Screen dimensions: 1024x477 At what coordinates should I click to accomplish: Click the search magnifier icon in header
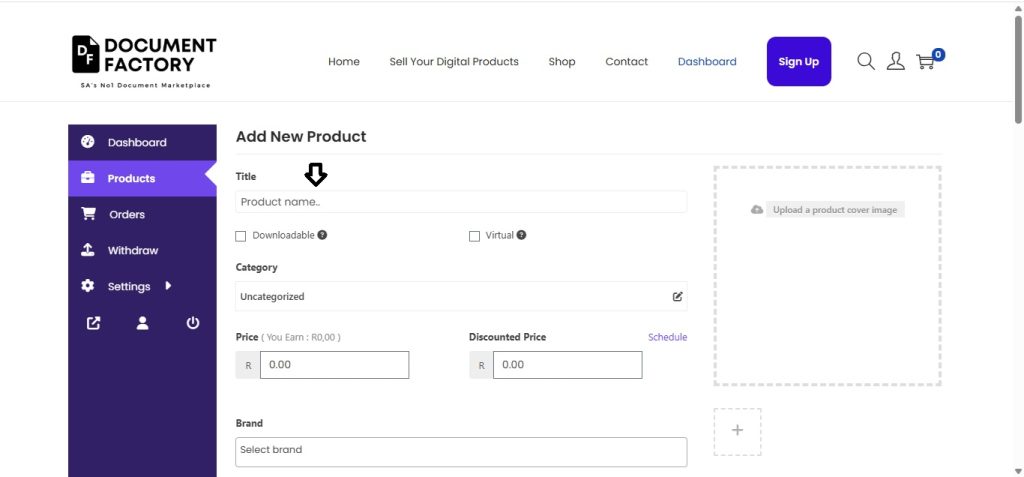[866, 62]
